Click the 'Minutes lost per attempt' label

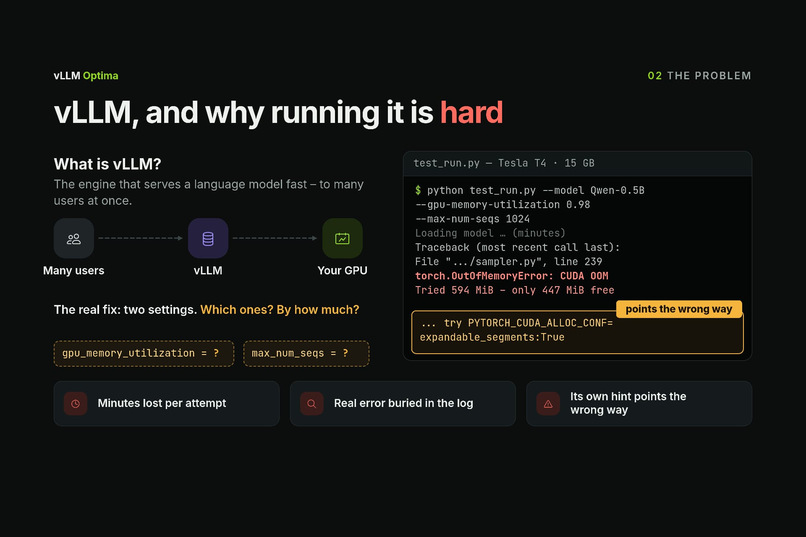[162, 403]
